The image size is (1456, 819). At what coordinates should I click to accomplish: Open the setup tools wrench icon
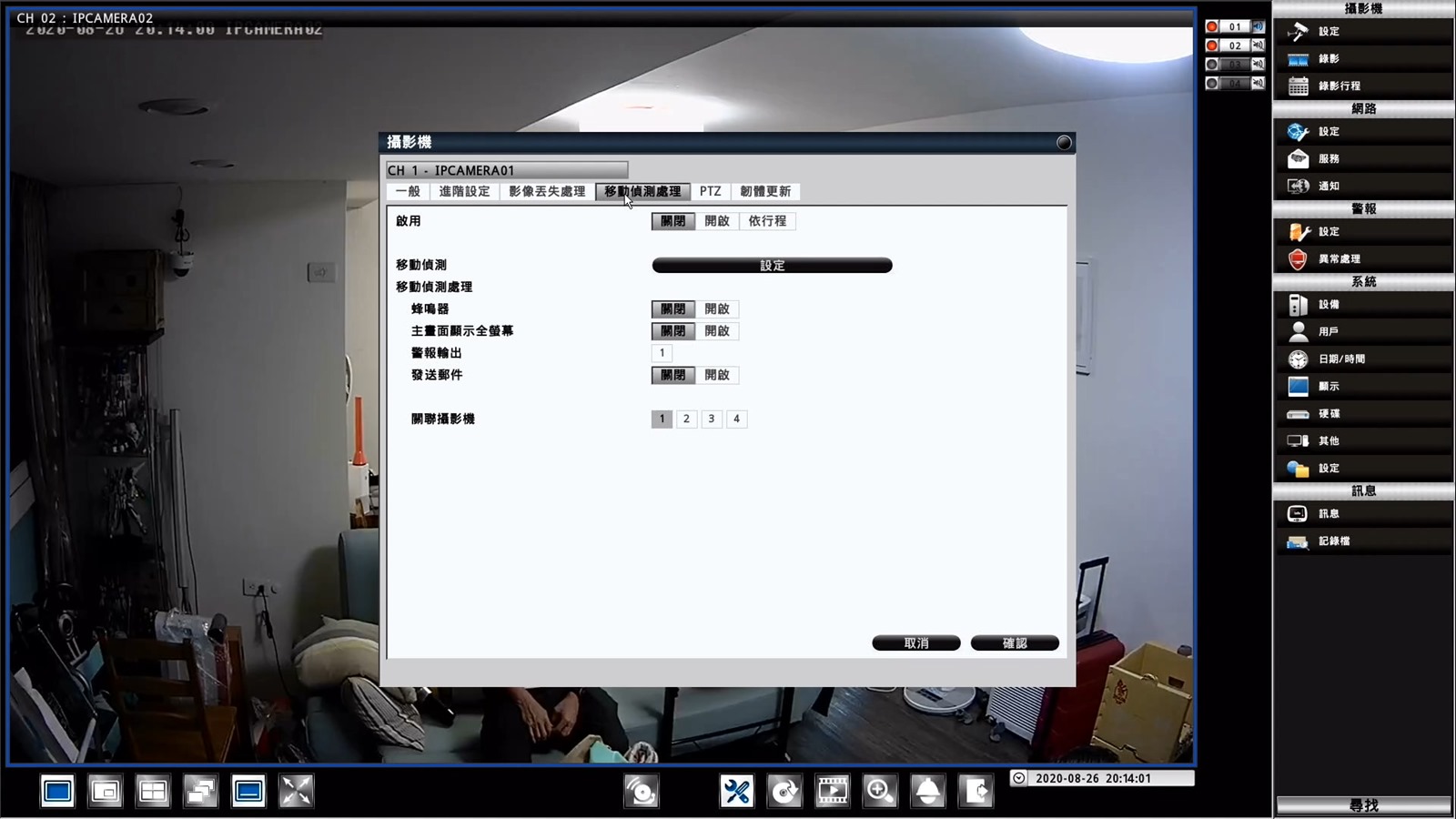736,791
